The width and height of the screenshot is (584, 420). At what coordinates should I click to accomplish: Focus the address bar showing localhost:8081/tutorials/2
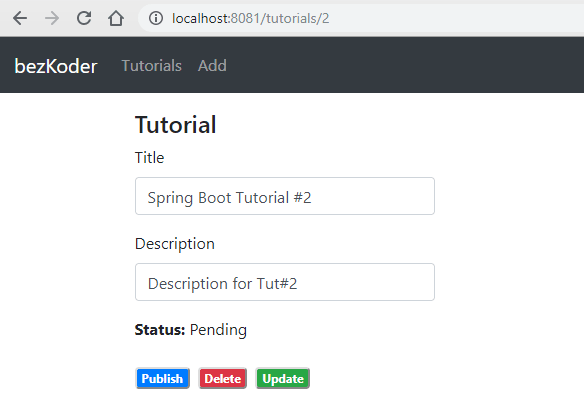pos(361,18)
